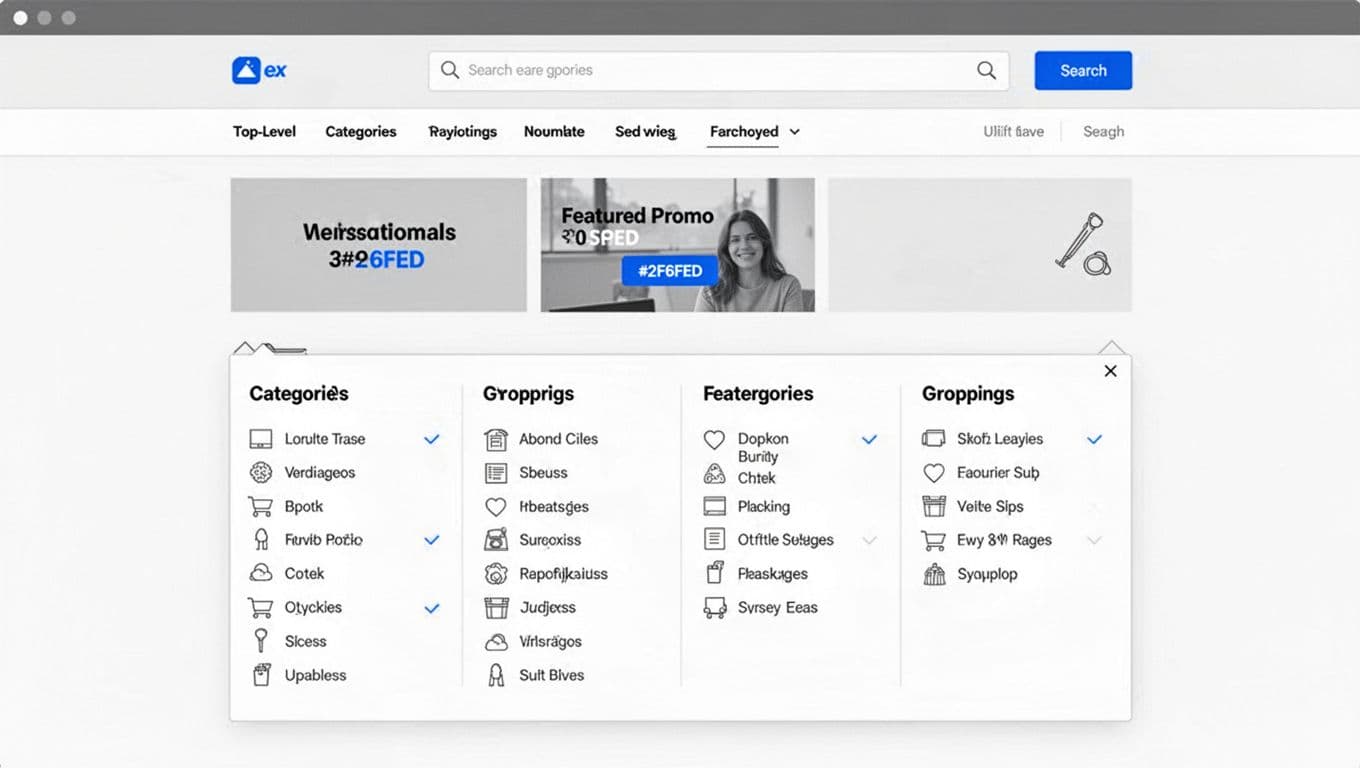Toggle the blue checkmark beside Lorulte Trase
This screenshot has height=768, width=1360.
click(432, 439)
